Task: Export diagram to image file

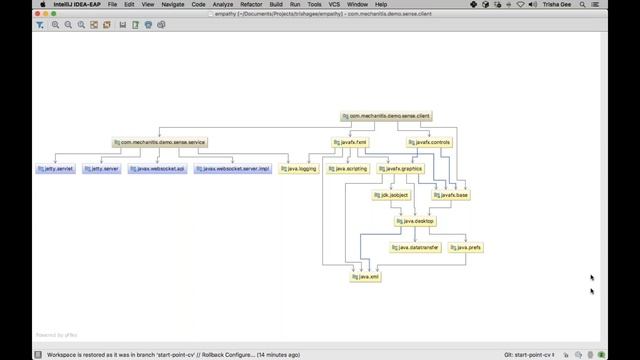Action: tap(136, 25)
